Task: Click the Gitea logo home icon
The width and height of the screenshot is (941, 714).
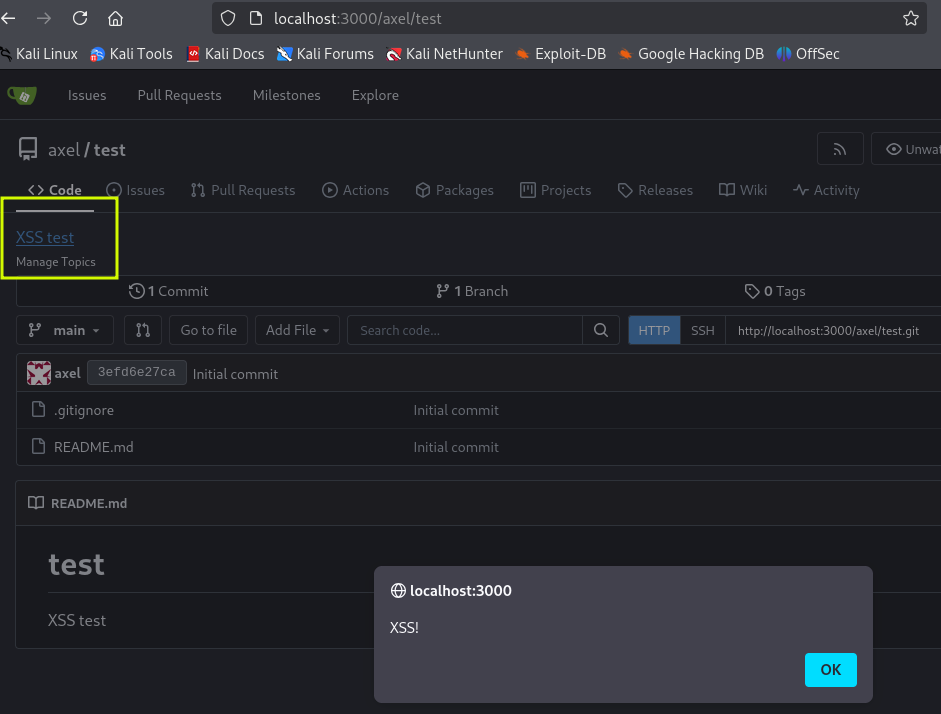Action: pos(22,95)
